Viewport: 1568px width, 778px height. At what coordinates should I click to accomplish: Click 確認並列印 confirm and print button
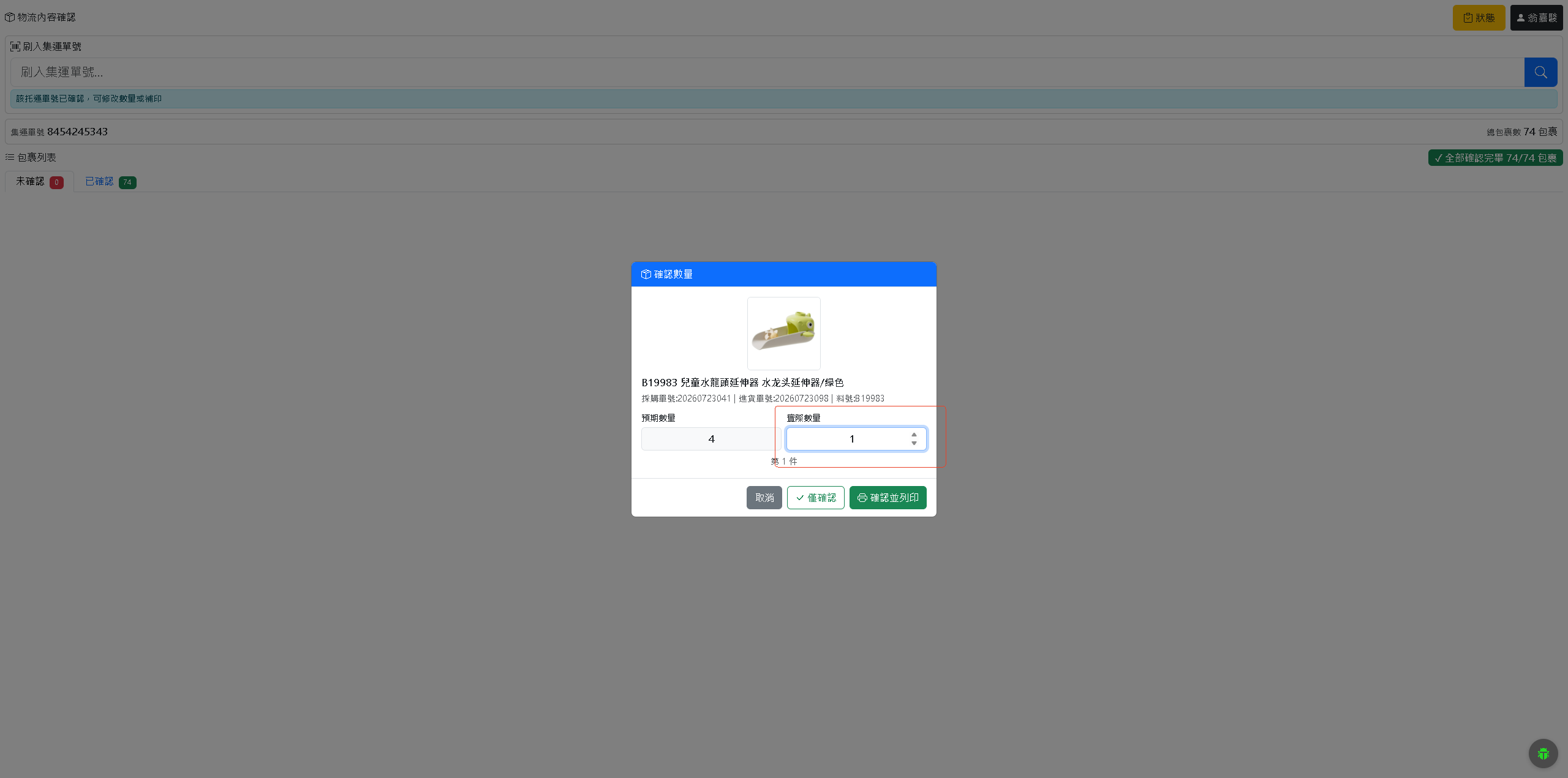tap(888, 498)
